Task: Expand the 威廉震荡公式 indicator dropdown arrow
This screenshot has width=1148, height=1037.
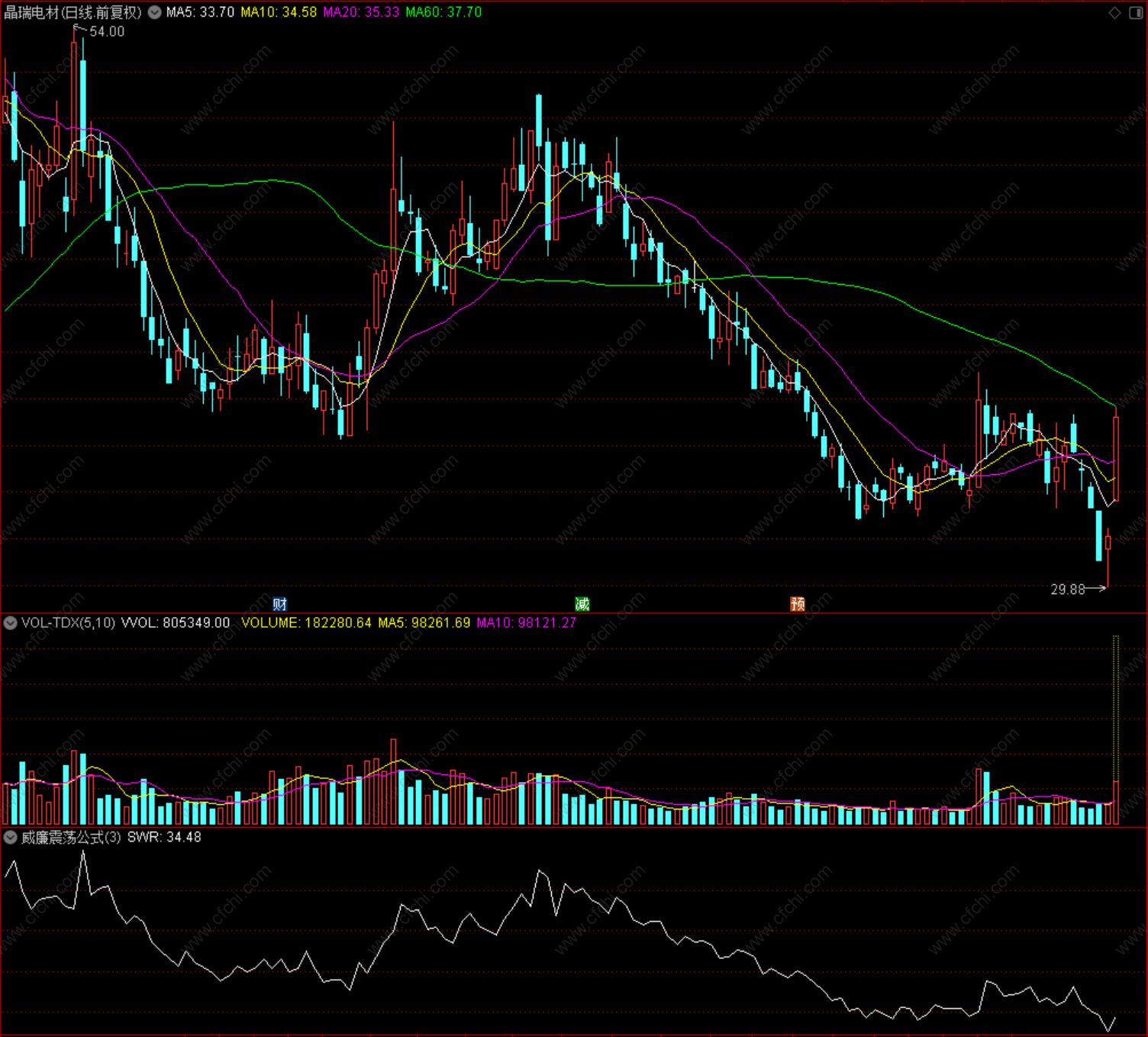Action: pyautogui.click(x=11, y=838)
